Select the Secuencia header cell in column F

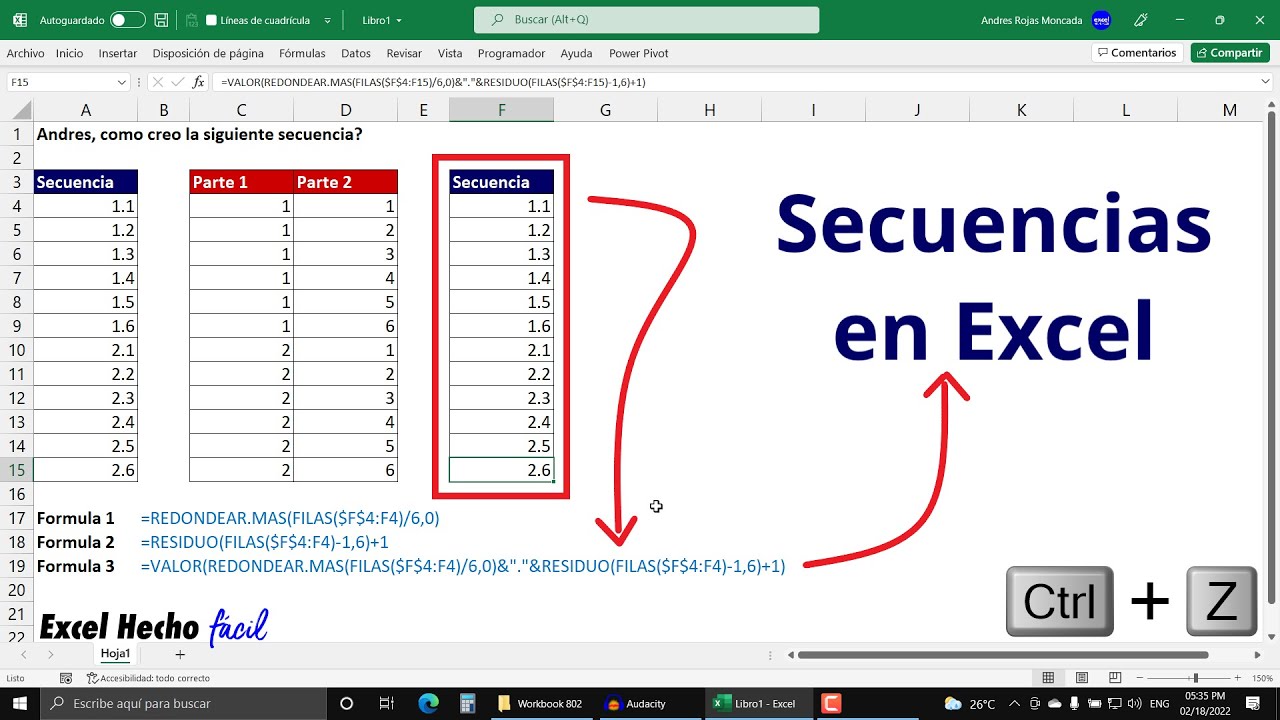coord(501,182)
